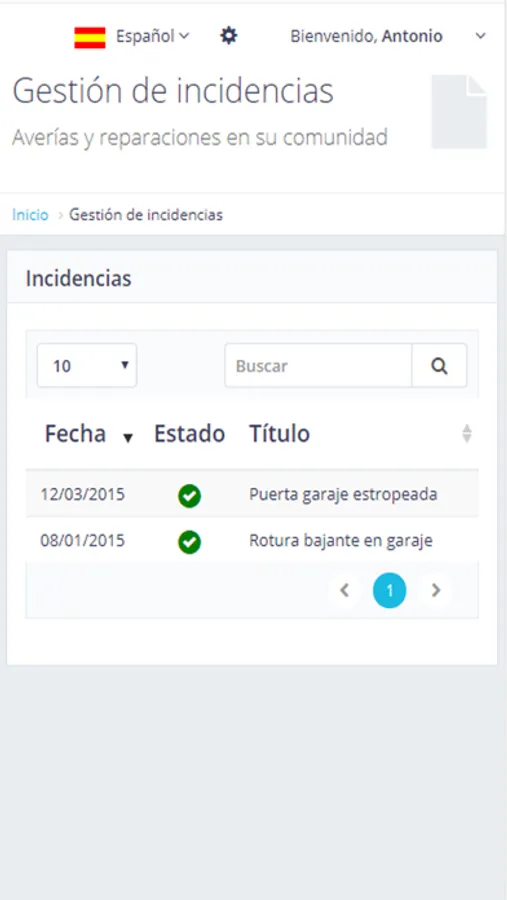Click the date 08/01/2015

(x=82, y=541)
